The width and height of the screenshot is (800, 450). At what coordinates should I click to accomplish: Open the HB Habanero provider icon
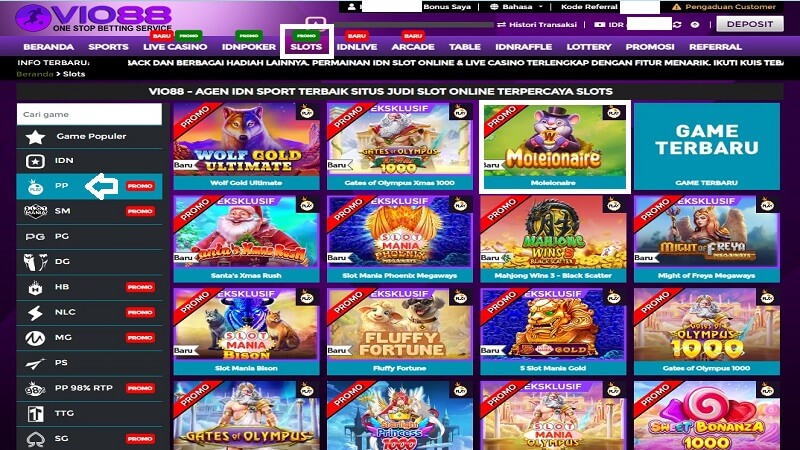tap(35, 288)
